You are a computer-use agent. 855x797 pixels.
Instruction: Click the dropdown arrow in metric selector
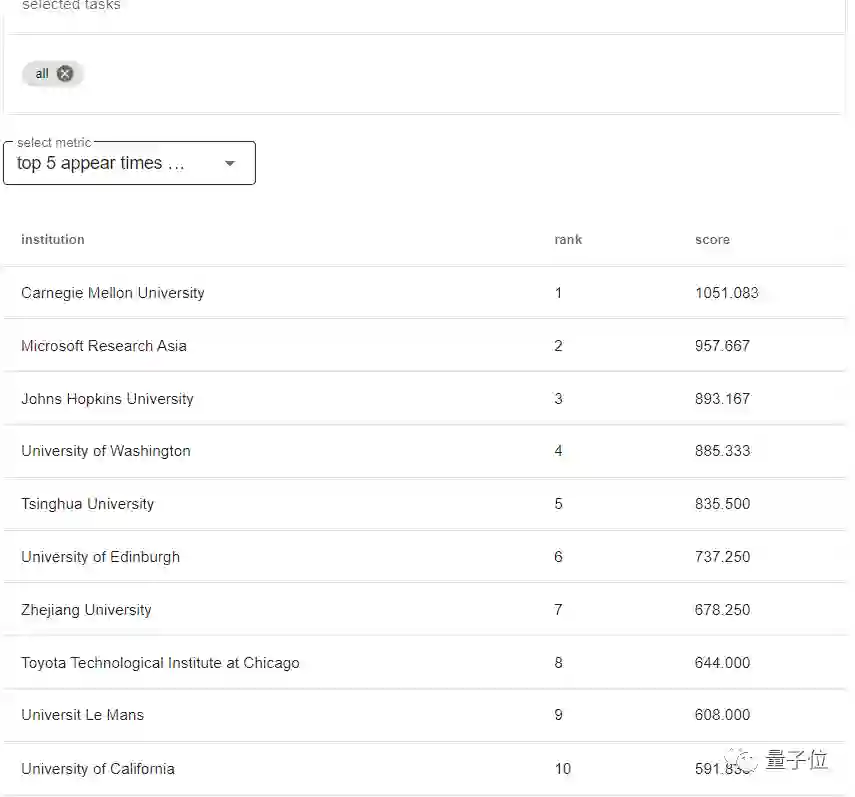click(x=230, y=163)
